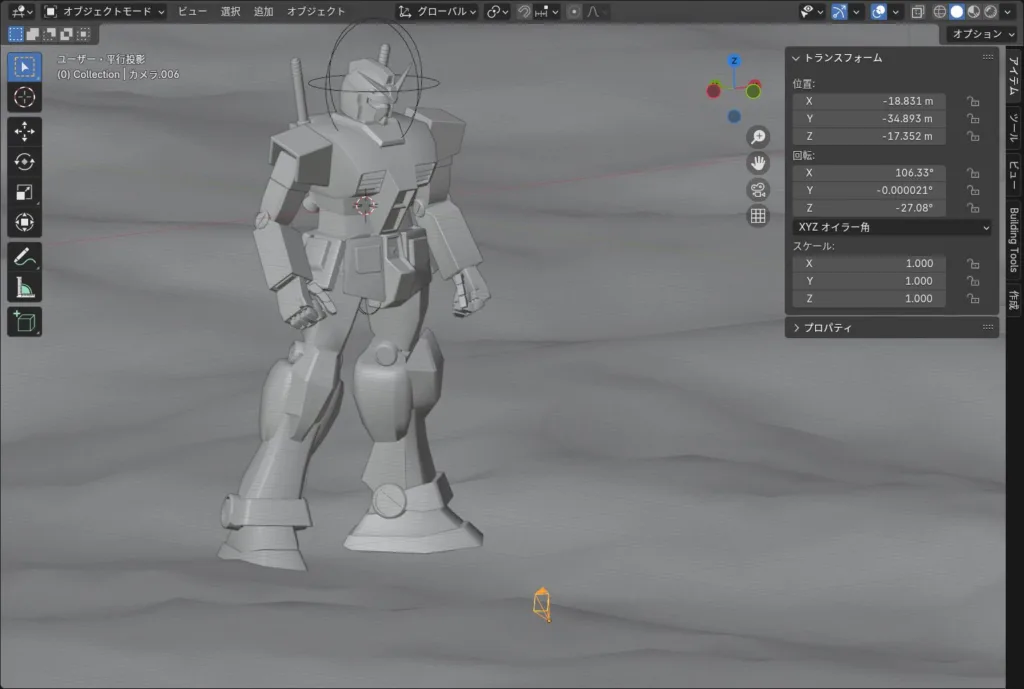Open the オブジェクトモード mode dropdown
This screenshot has width=1024, height=689.
click(104, 11)
